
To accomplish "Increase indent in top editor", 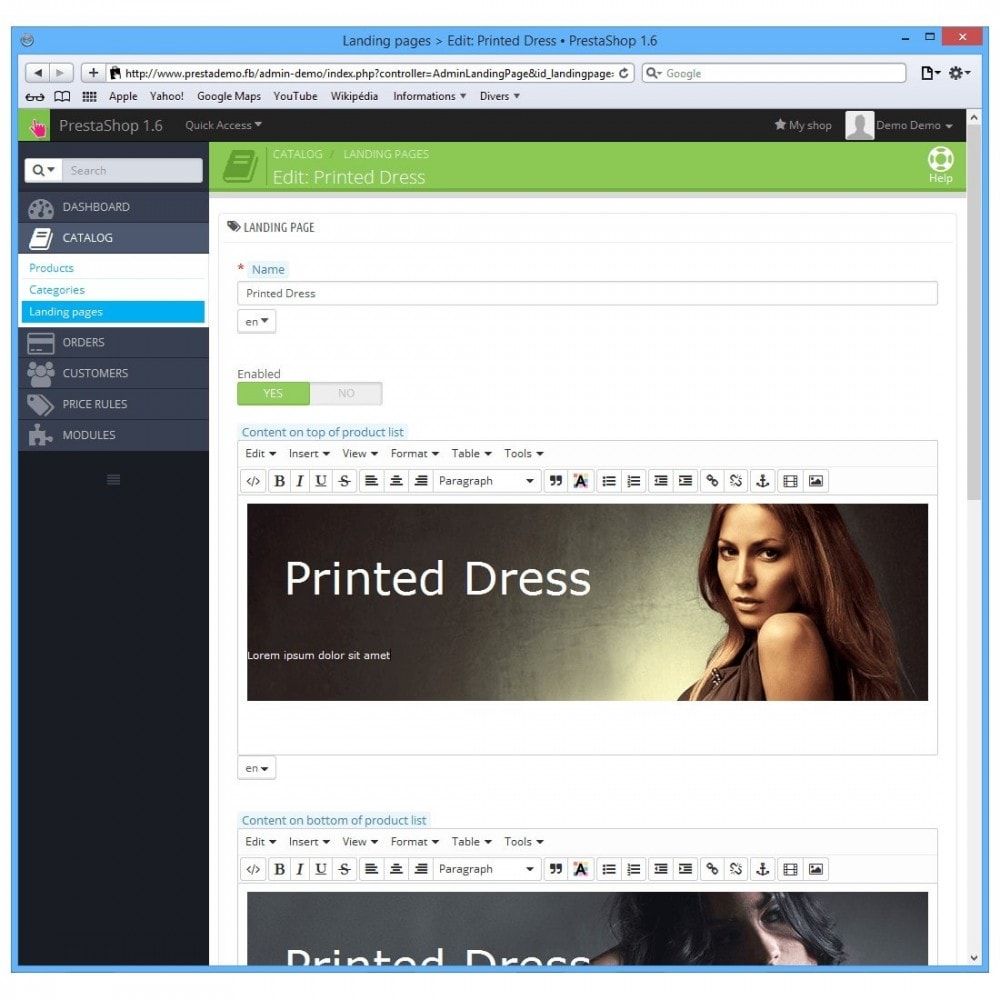I will pos(686,481).
